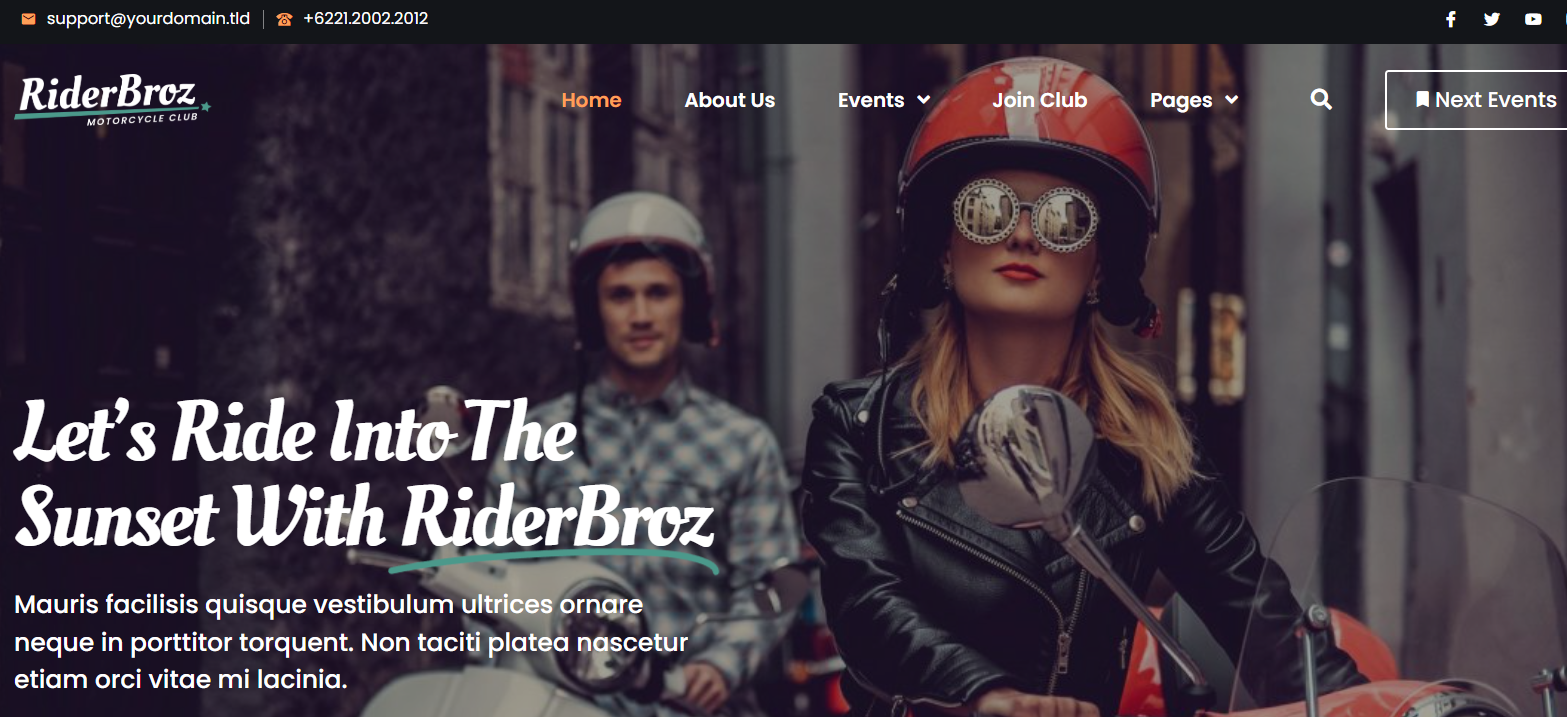Click the support@yourdomain.tld email link

[148, 19]
